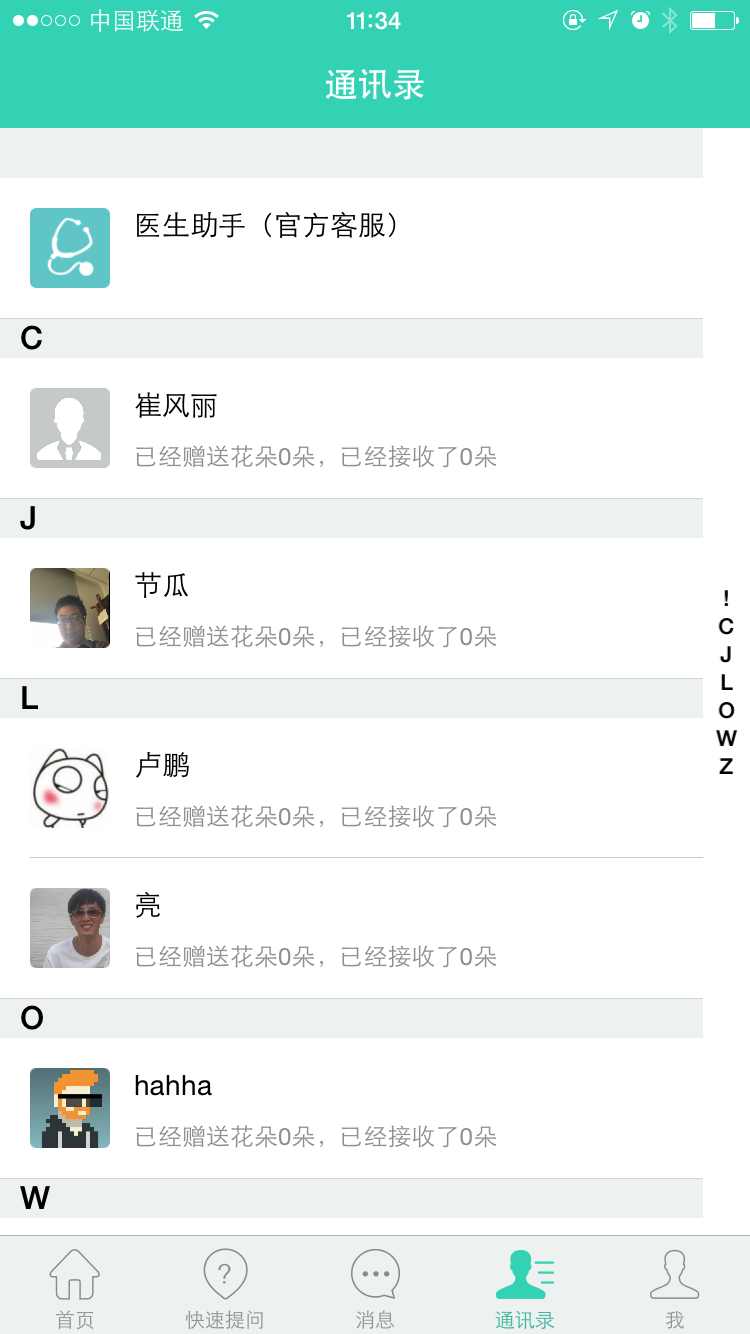
Task: Jump to letter O in index bar
Action: [726, 711]
